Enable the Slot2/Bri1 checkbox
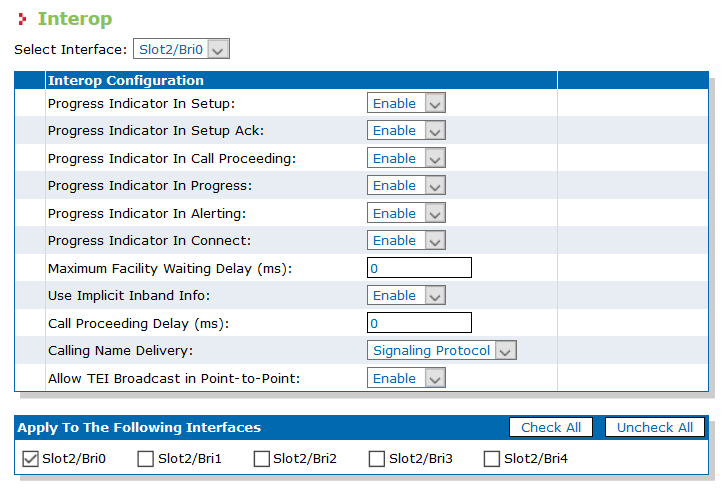Viewport: 728px width, 489px height. click(x=146, y=459)
